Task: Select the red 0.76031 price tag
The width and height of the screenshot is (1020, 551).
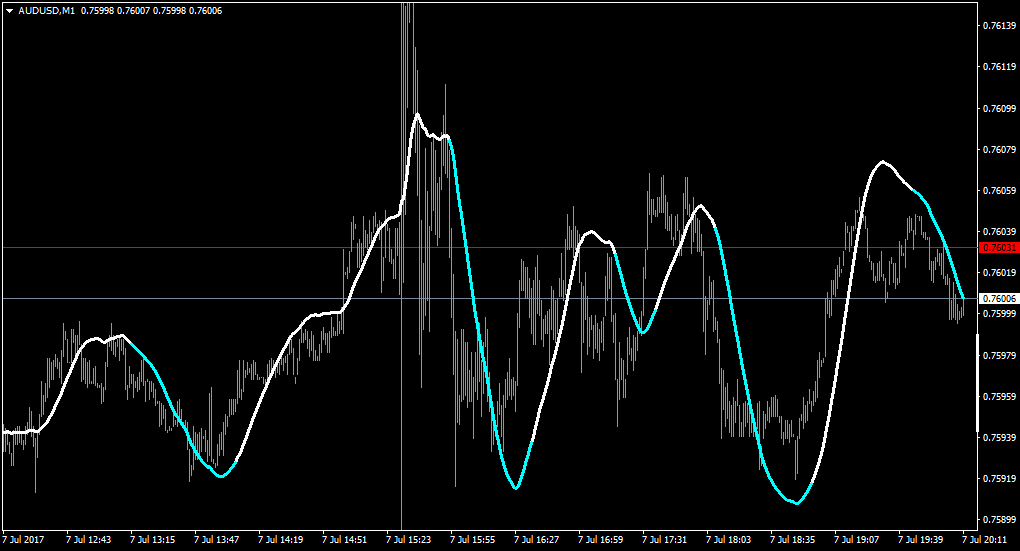Action: 999,248
